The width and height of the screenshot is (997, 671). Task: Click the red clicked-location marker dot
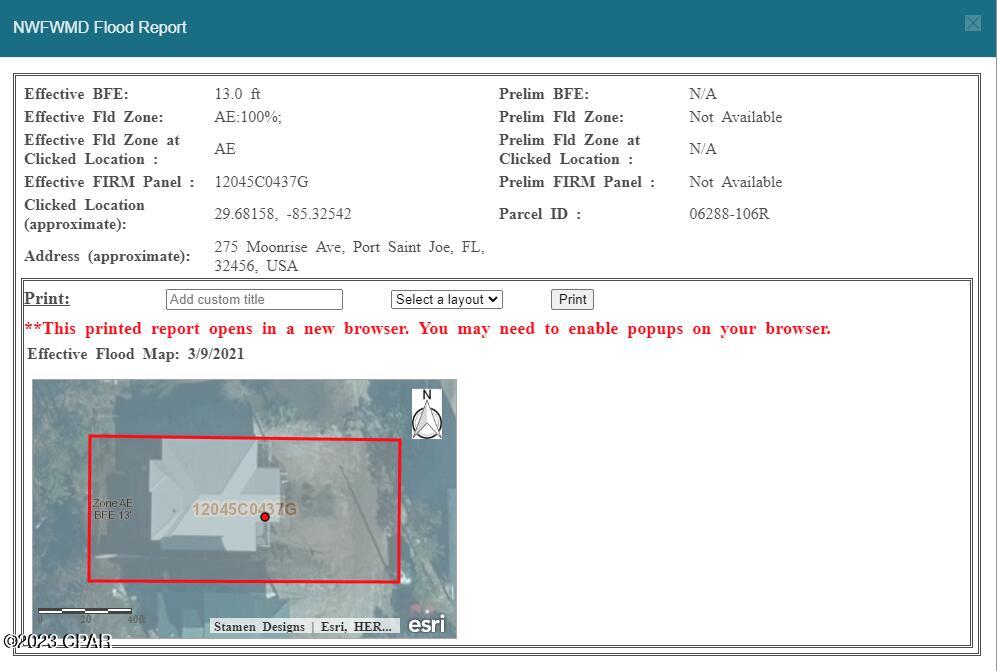[265, 517]
